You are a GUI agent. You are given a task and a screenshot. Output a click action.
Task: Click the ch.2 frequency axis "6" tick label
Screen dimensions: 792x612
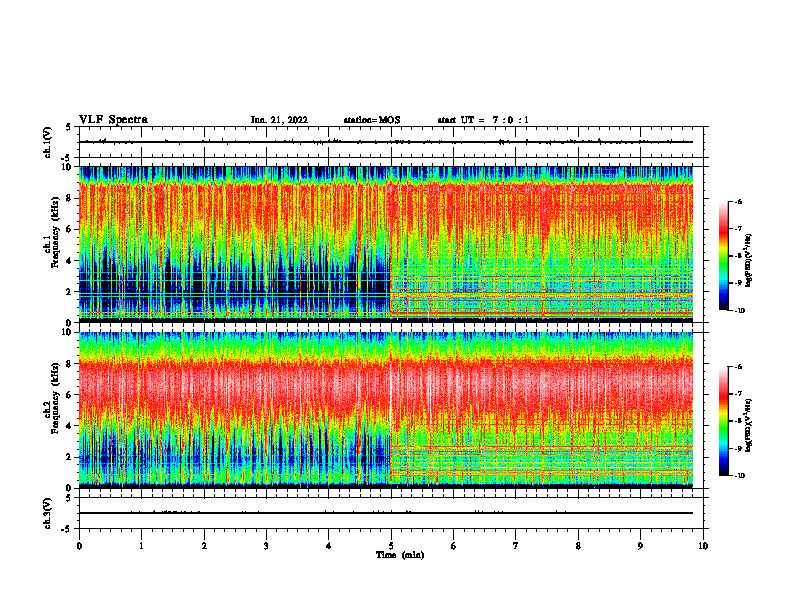tap(70, 395)
